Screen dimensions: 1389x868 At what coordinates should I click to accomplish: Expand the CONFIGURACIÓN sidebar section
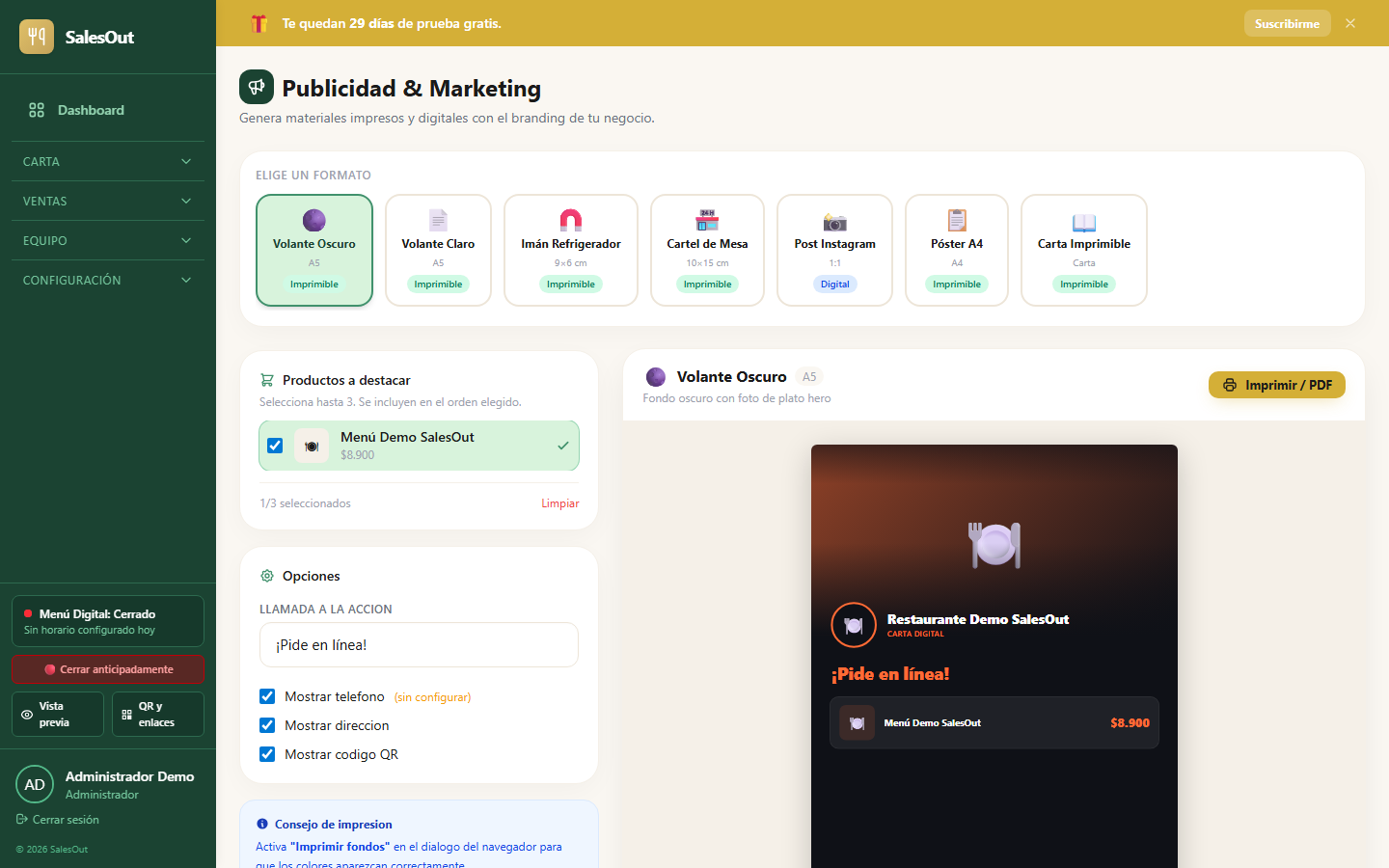click(x=108, y=280)
